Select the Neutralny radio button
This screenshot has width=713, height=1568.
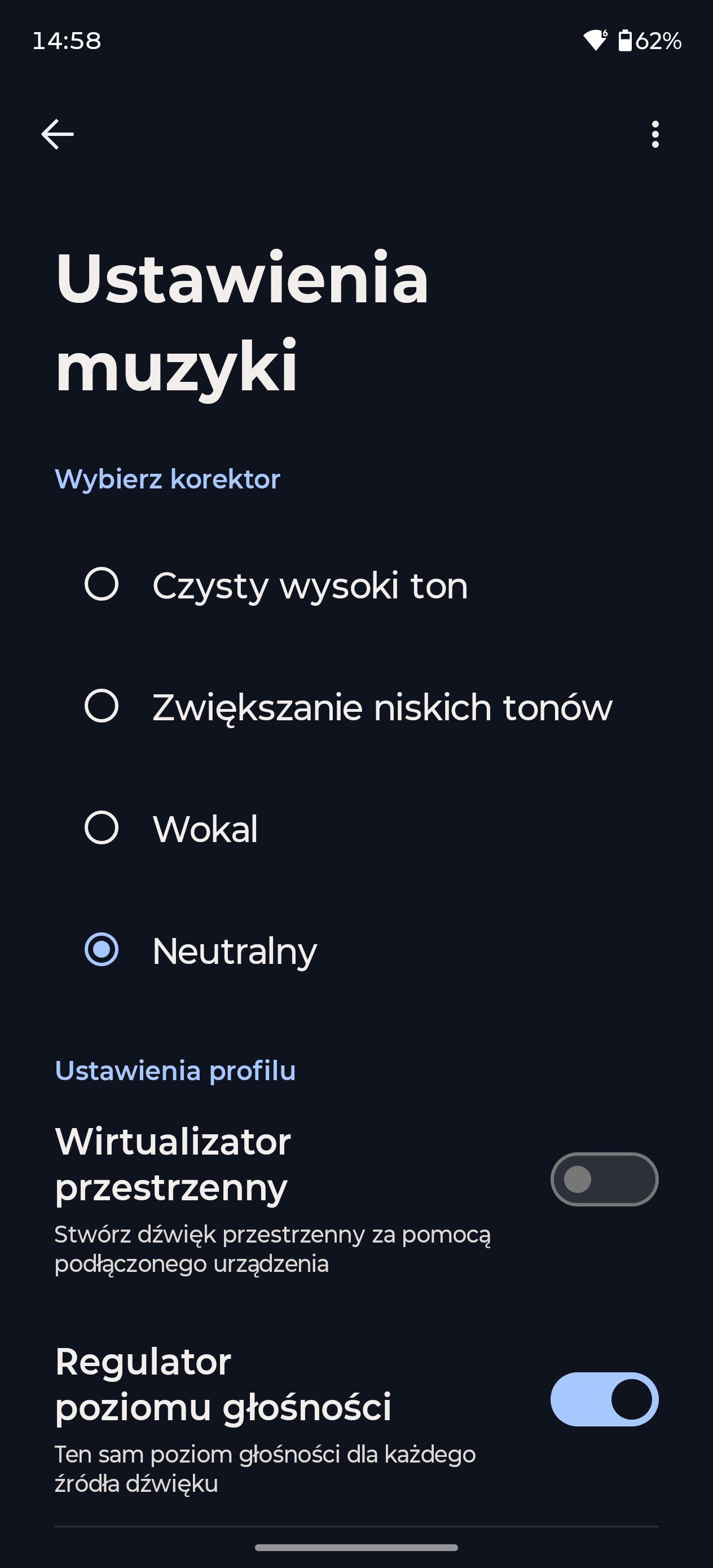pos(101,950)
